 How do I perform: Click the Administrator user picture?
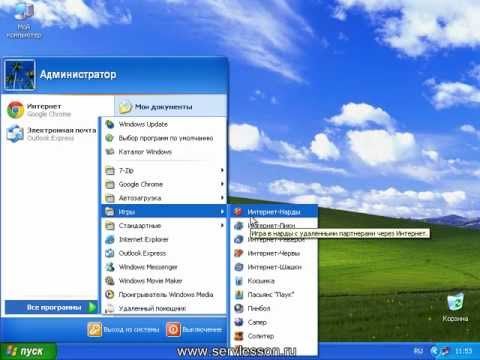(x=20, y=75)
